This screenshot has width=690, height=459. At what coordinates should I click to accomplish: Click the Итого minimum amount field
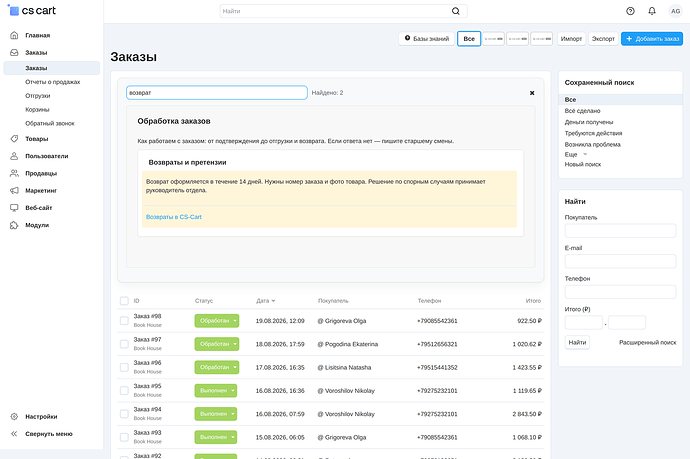[x=584, y=323]
